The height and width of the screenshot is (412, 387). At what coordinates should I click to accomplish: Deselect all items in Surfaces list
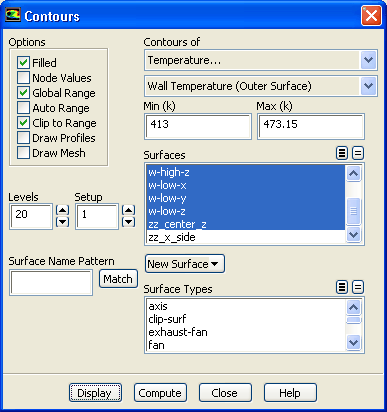(x=358, y=153)
